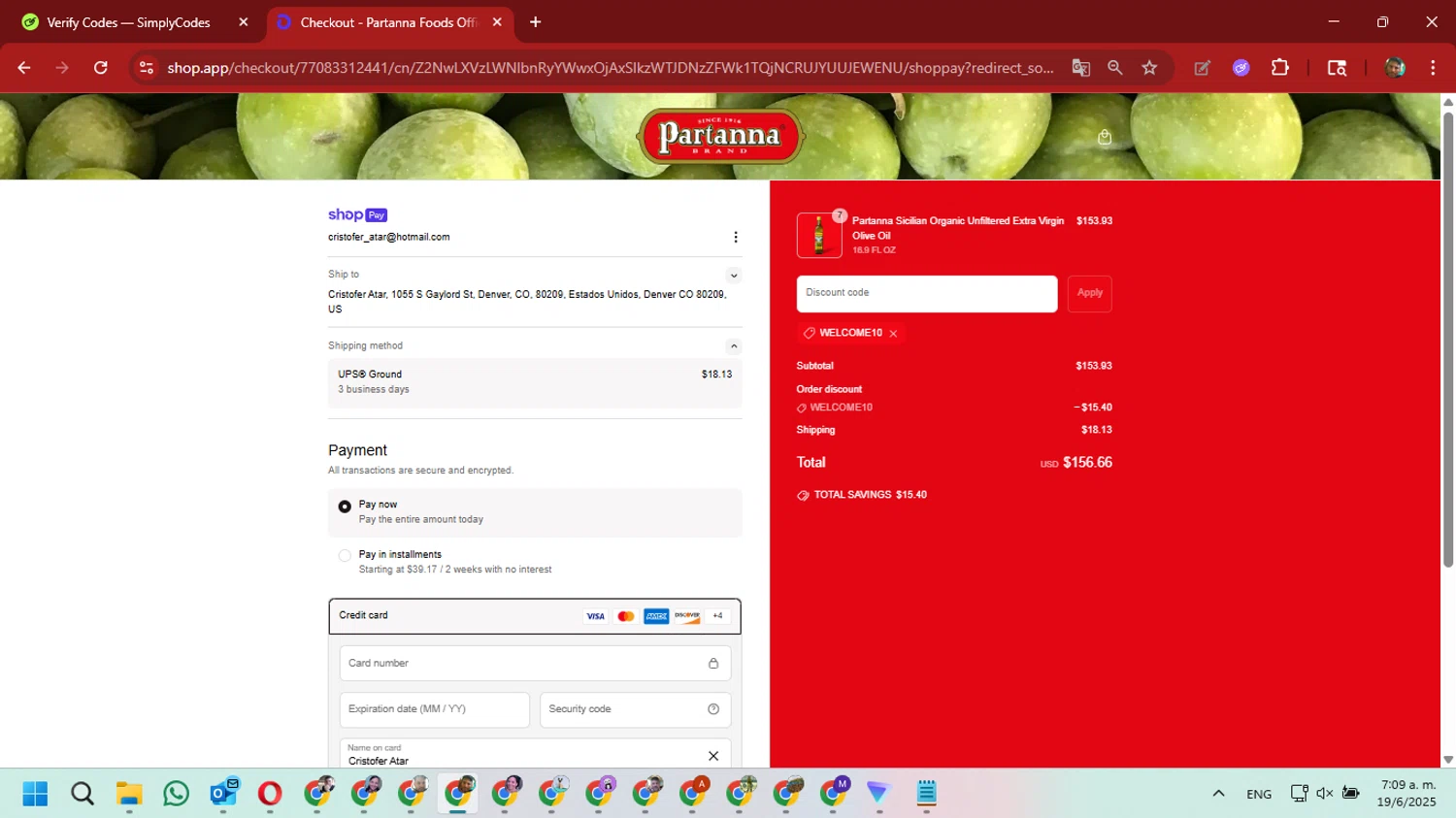This screenshot has height=818, width=1456.
Task: Go back in browser history
Action: 24,68
